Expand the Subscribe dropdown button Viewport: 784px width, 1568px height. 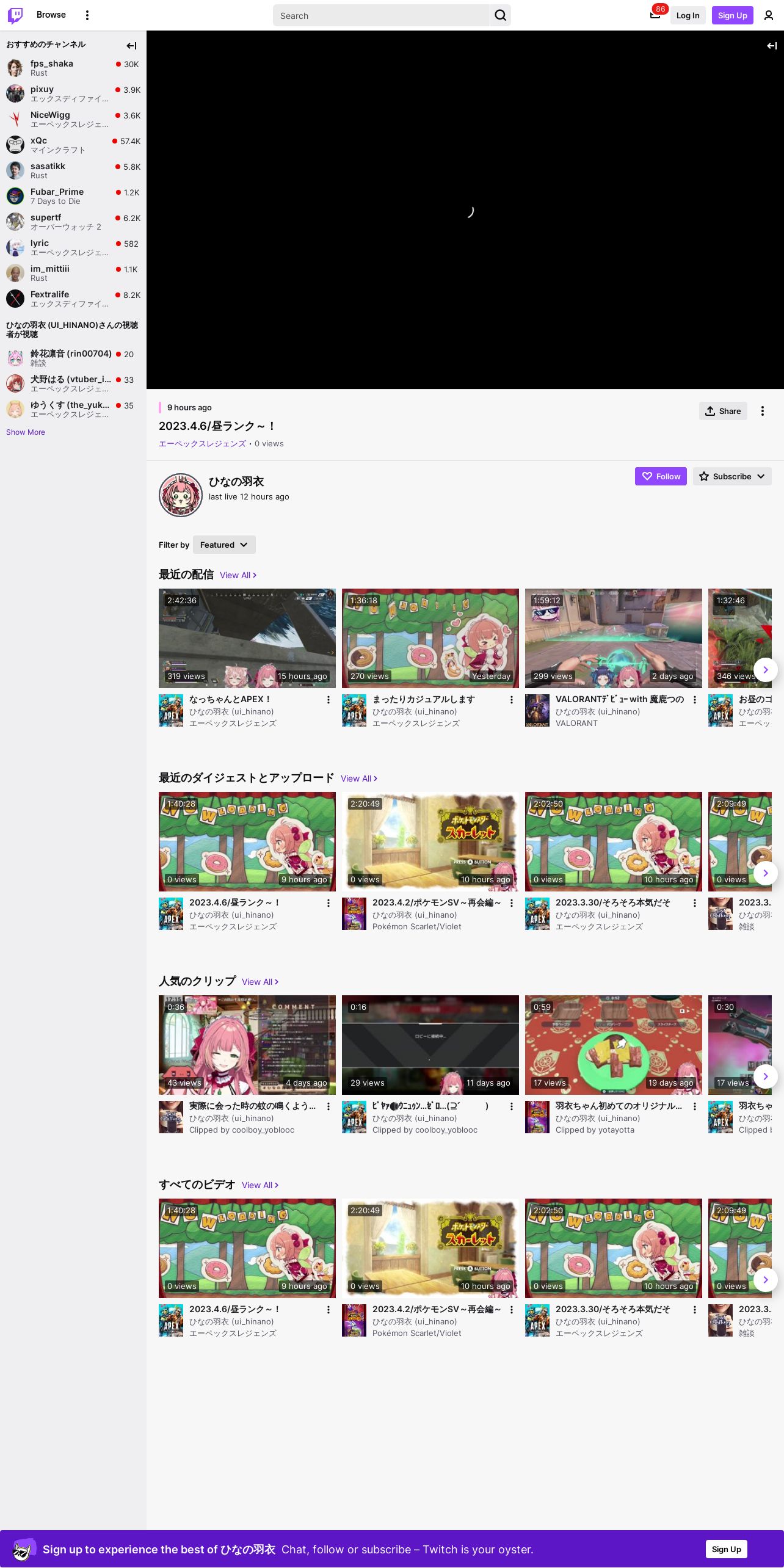tap(732, 476)
